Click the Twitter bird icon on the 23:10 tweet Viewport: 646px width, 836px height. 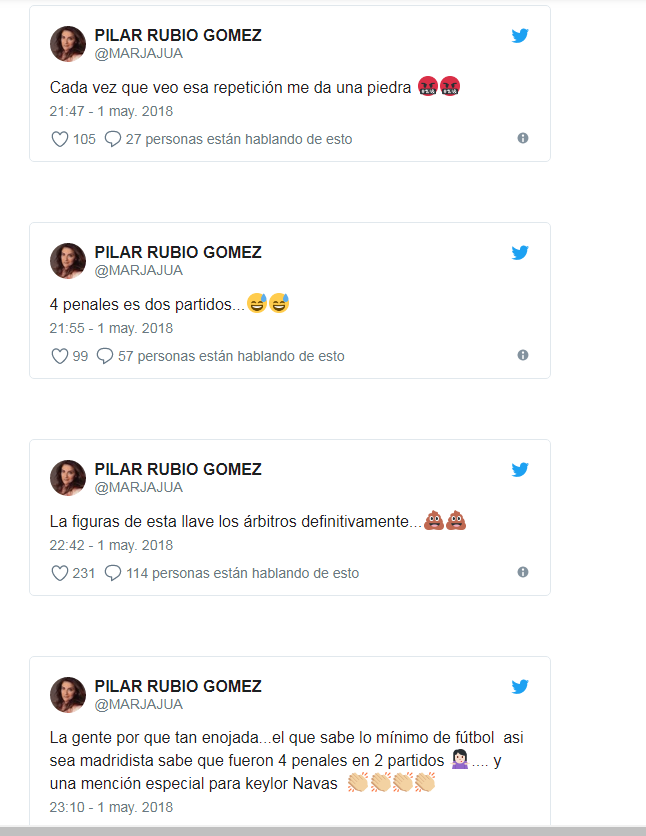[x=520, y=687]
